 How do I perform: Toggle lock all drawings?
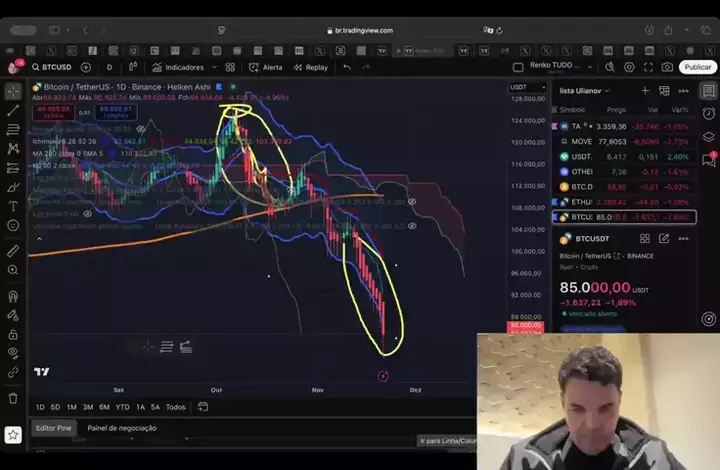(13, 335)
